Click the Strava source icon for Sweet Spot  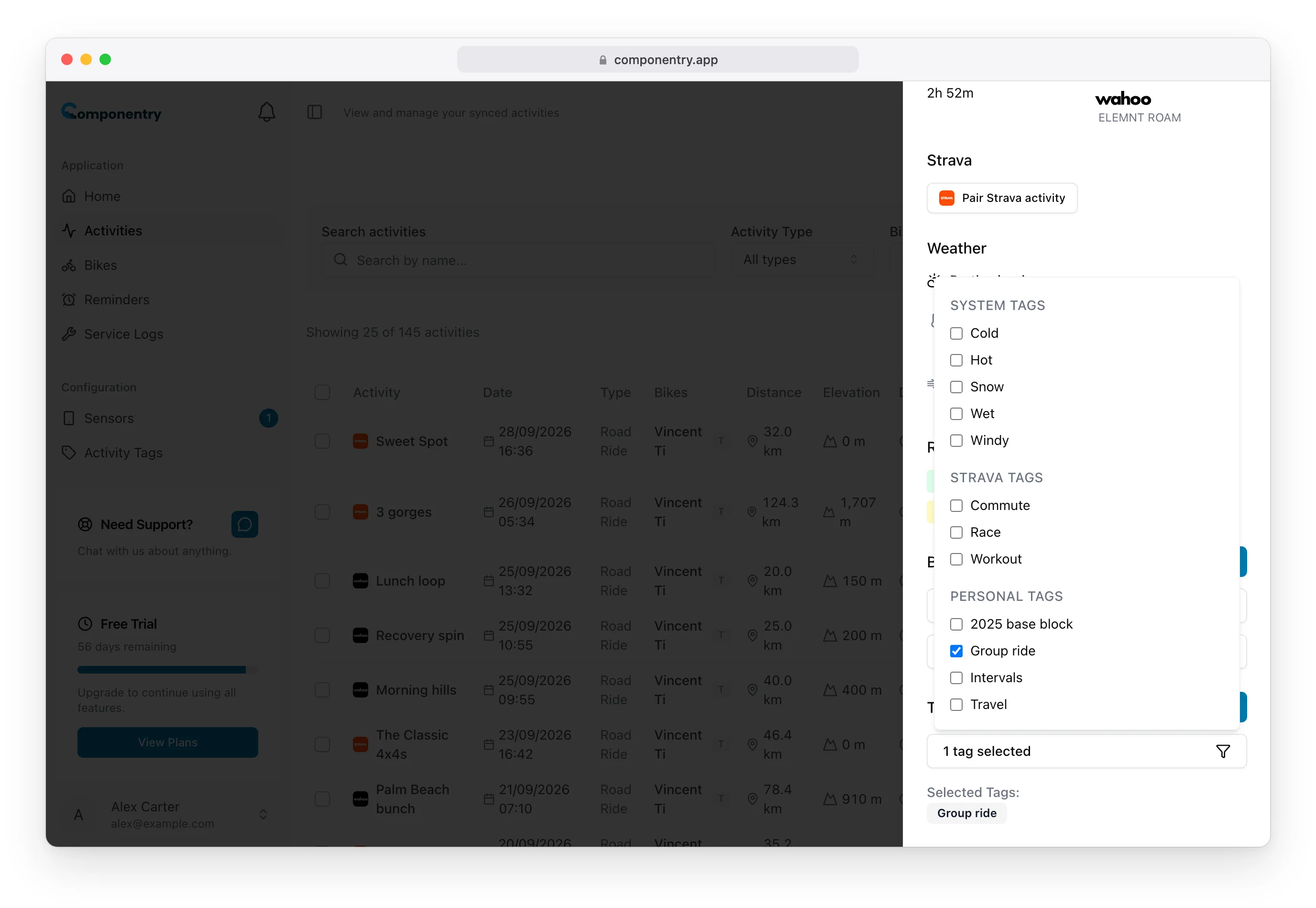(x=361, y=441)
